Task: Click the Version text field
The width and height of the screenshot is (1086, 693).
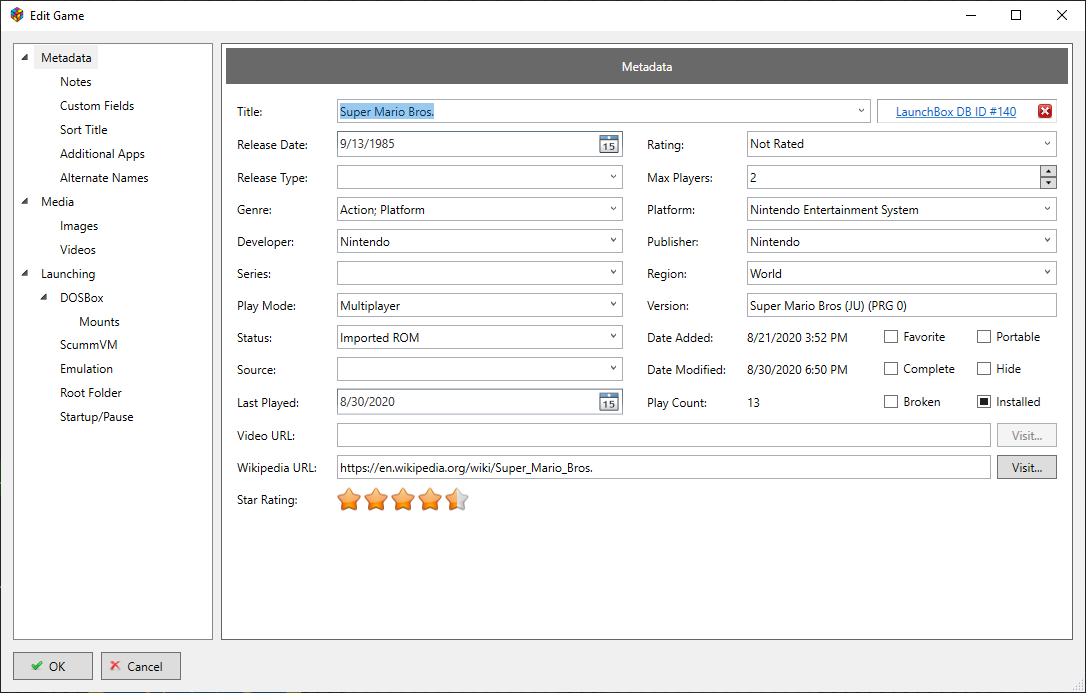Action: coord(901,305)
